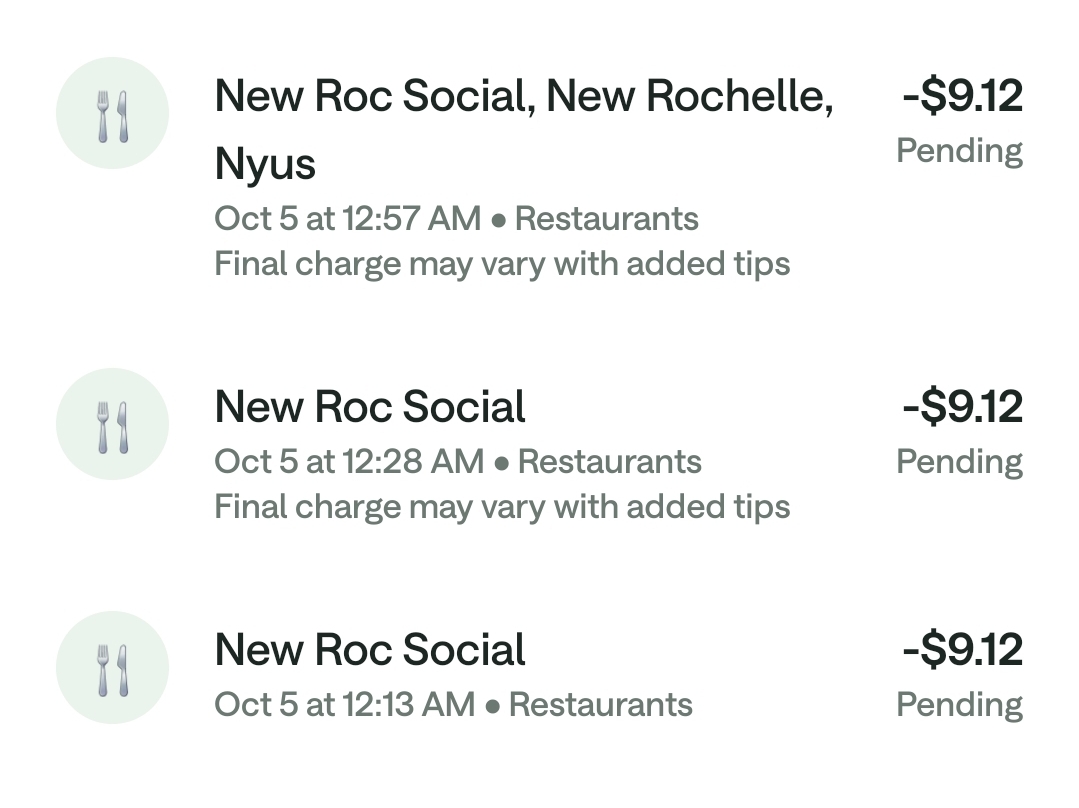Open New Roc Social transaction from 12:28 AM
Viewport: 1079px width, 808px height.
[x=370, y=407]
